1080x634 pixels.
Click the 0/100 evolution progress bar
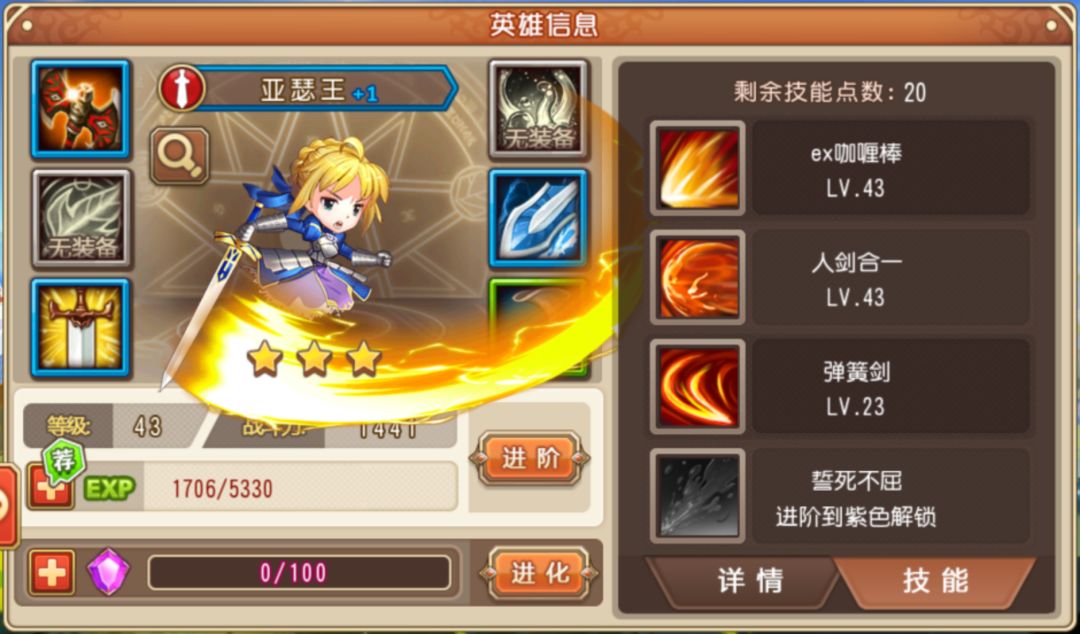coord(300,573)
